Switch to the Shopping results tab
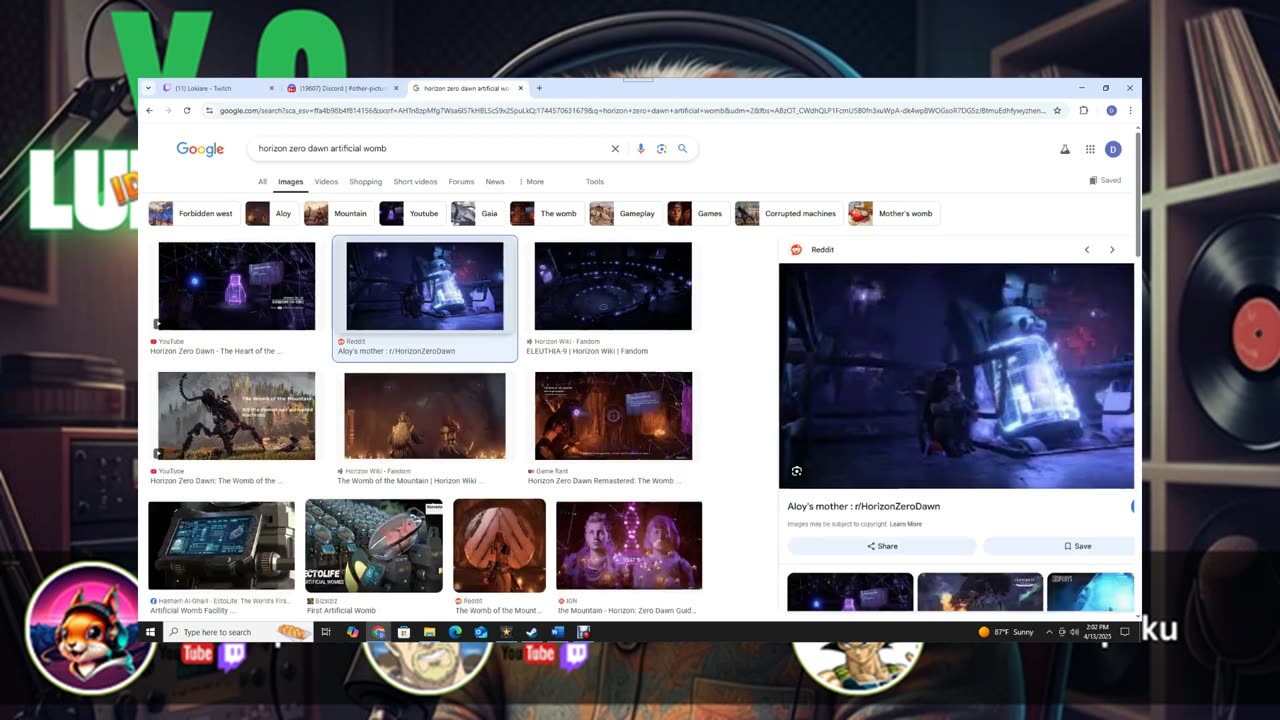 366,182
